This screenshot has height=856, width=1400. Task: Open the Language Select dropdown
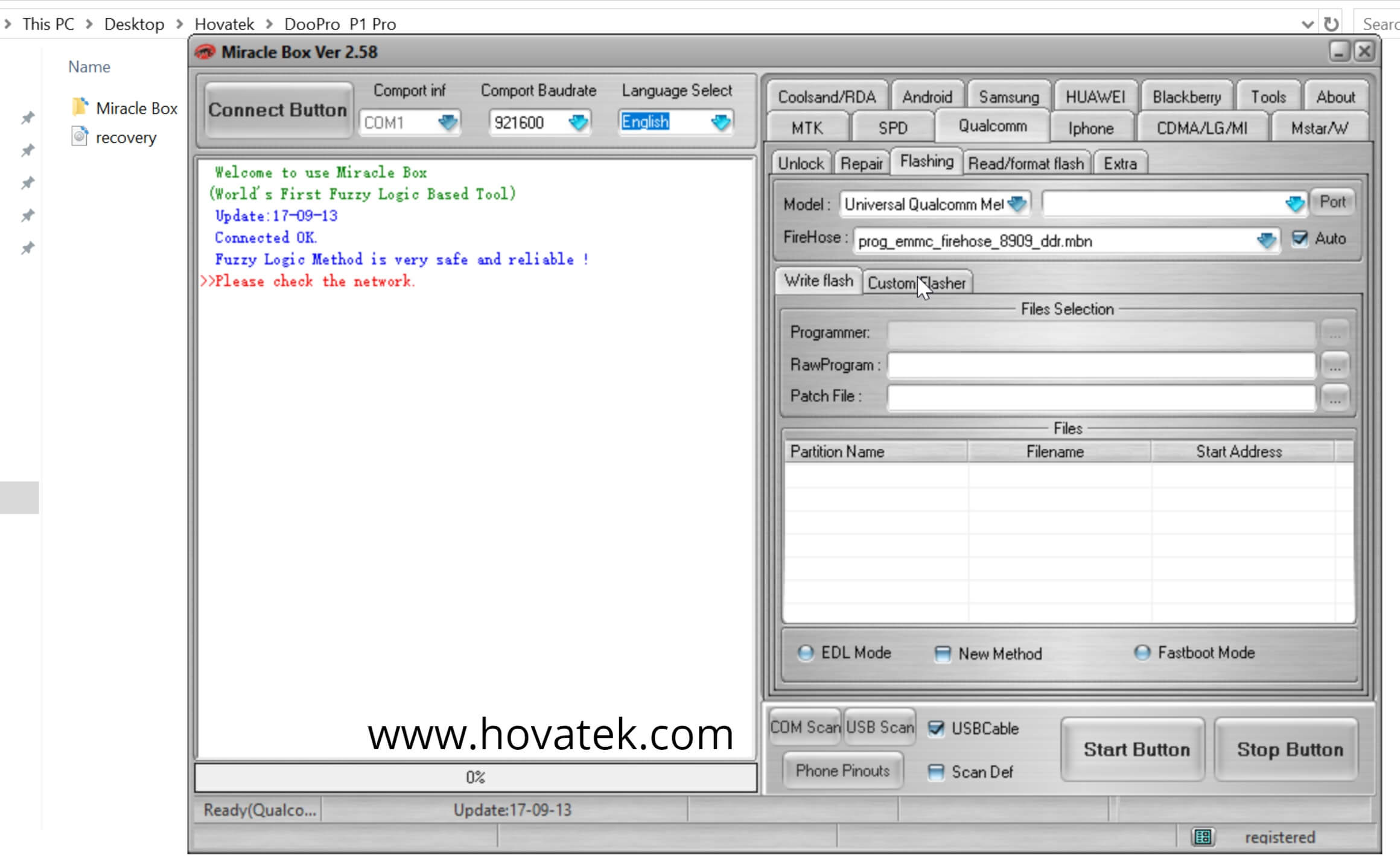coord(721,122)
